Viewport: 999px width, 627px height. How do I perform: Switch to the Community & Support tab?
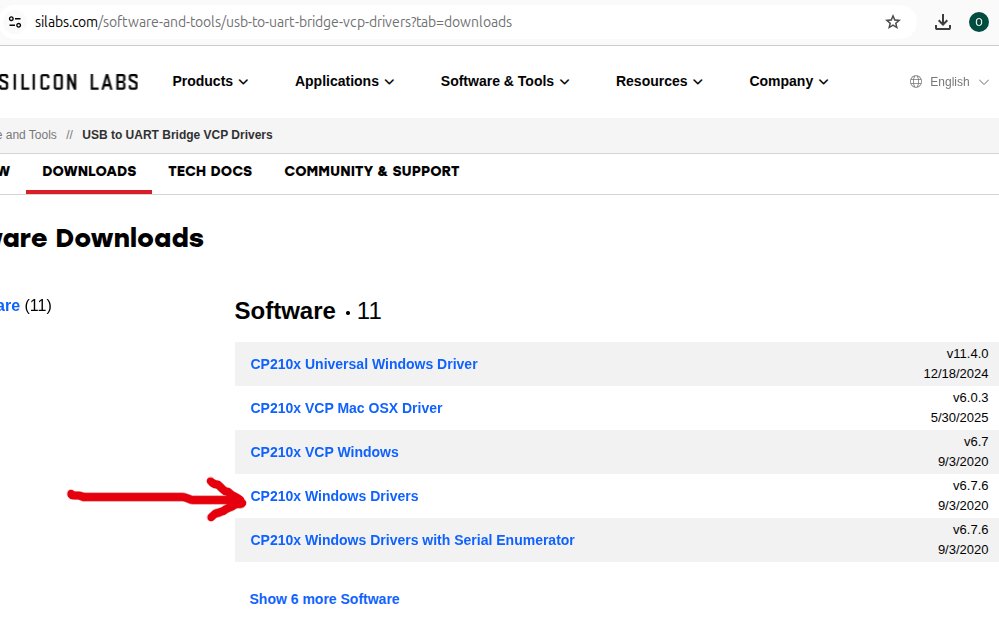point(371,171)
